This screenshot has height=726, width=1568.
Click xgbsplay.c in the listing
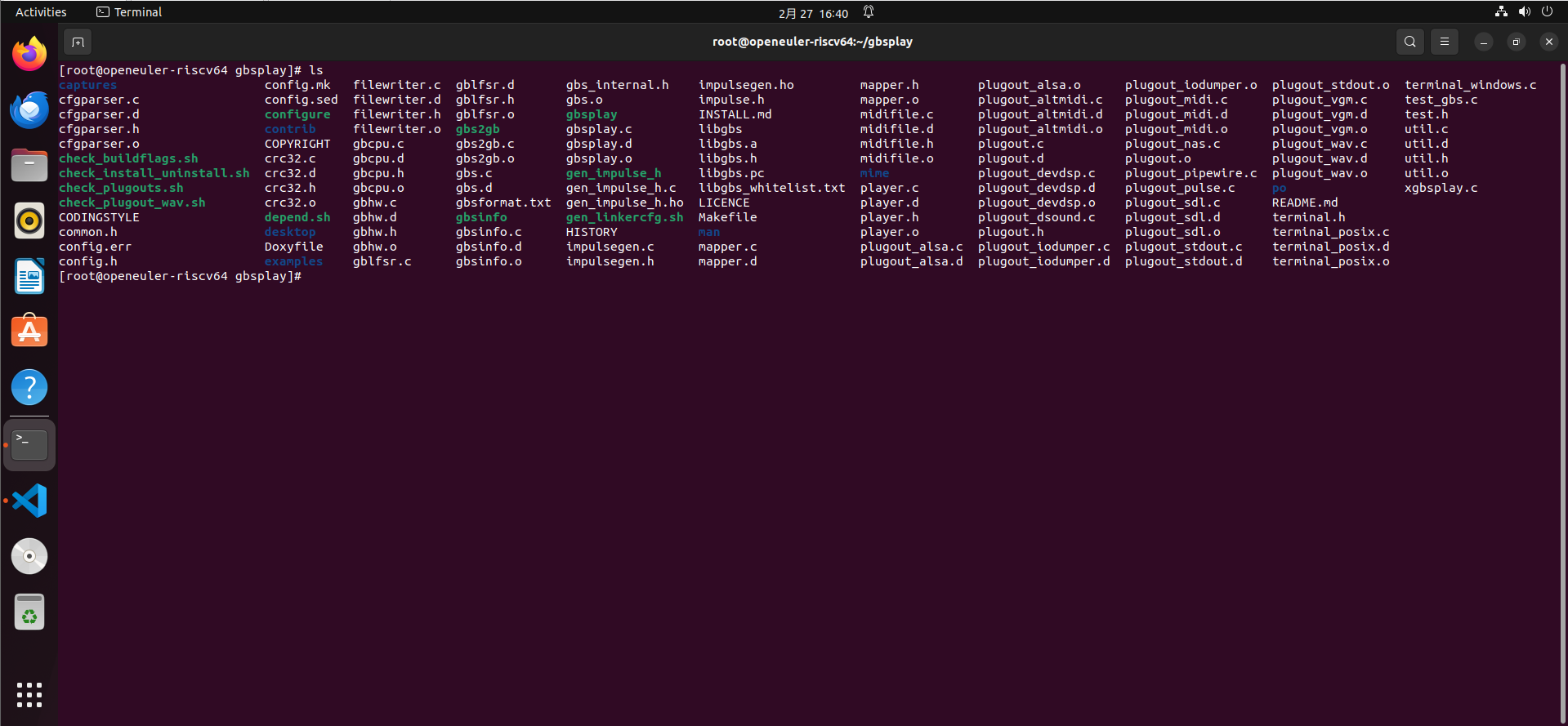pyautogui.click(x=1441, y=188)
